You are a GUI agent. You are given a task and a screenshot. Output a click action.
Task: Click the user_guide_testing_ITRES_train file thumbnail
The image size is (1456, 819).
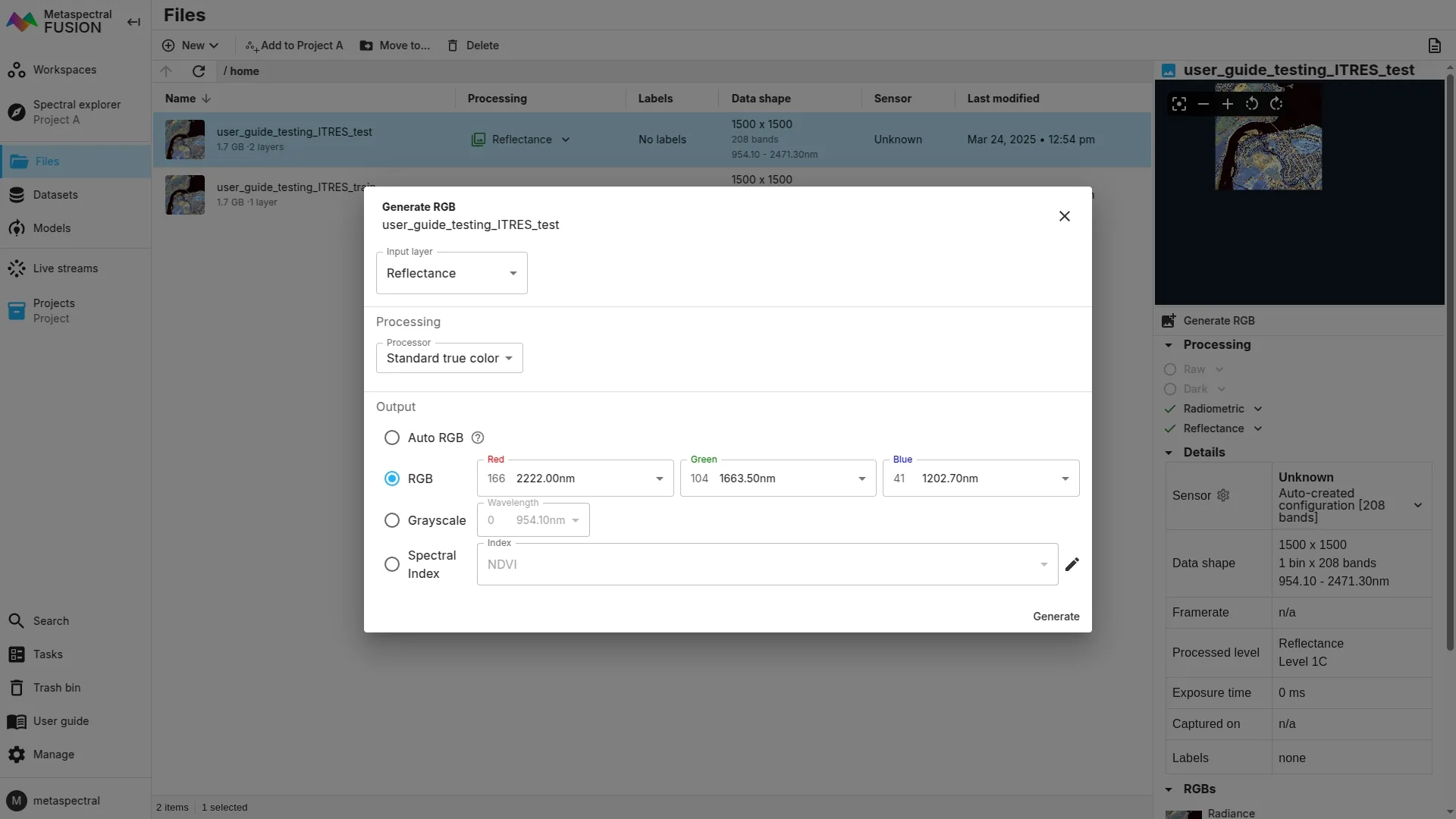(185, 195)
